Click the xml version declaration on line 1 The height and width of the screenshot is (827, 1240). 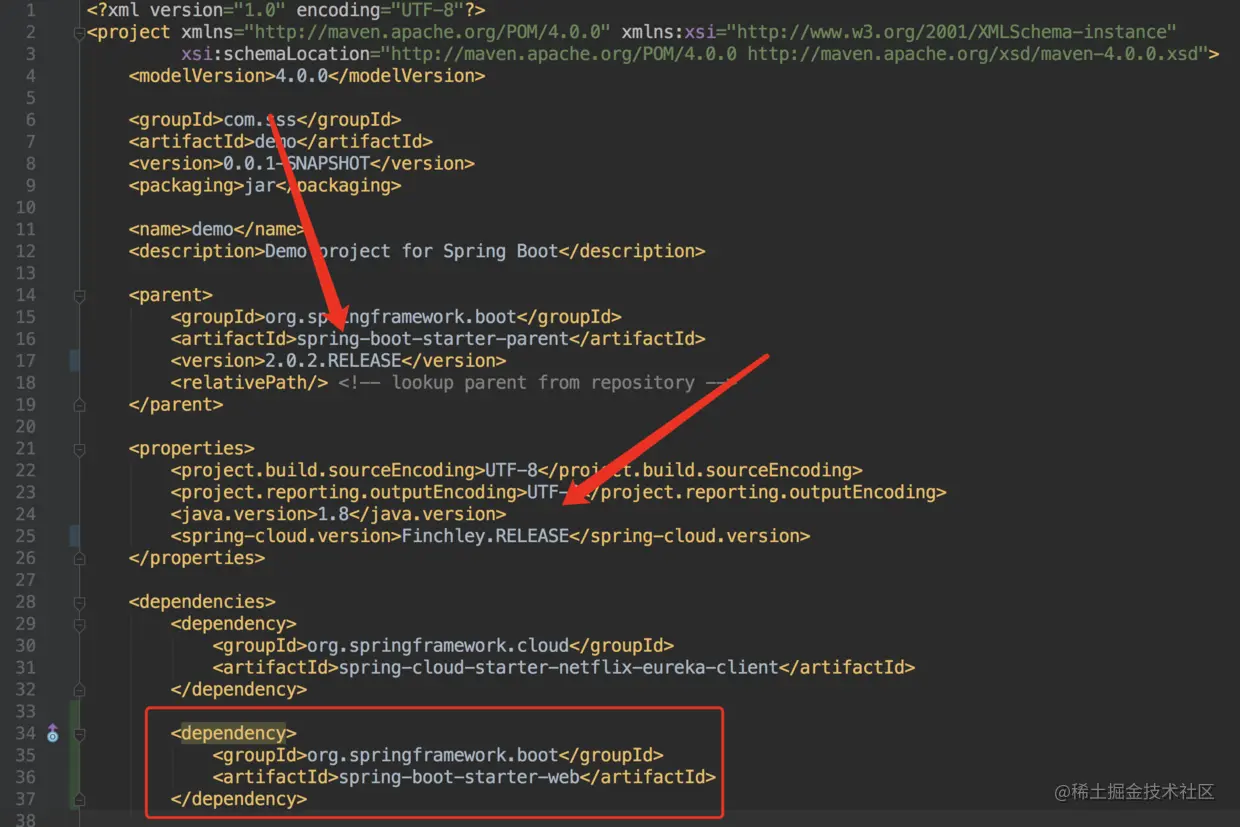coord(286,10)
